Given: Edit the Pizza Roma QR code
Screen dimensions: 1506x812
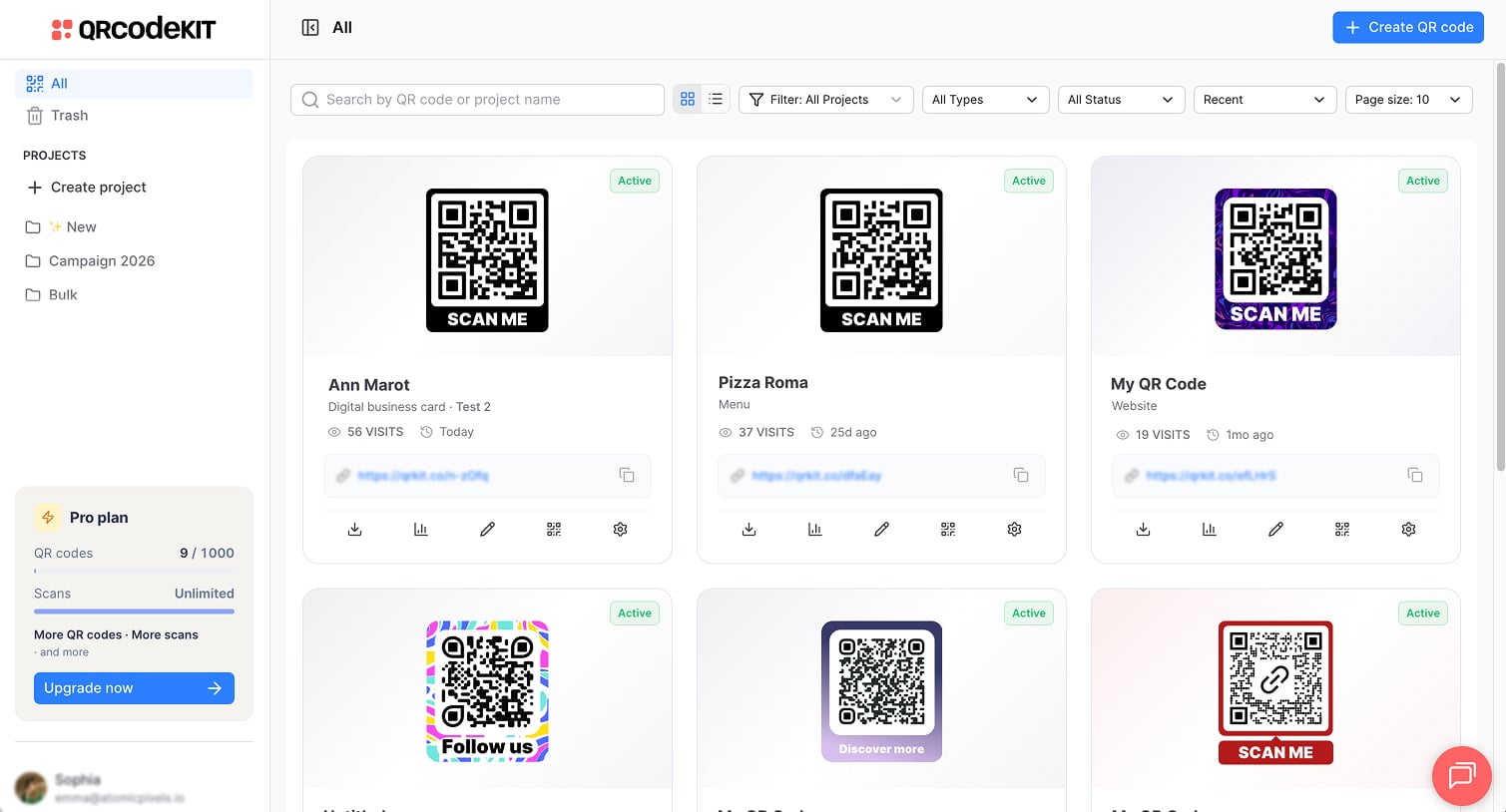Looking at the screenshot, I should click(x=881, y=530).
